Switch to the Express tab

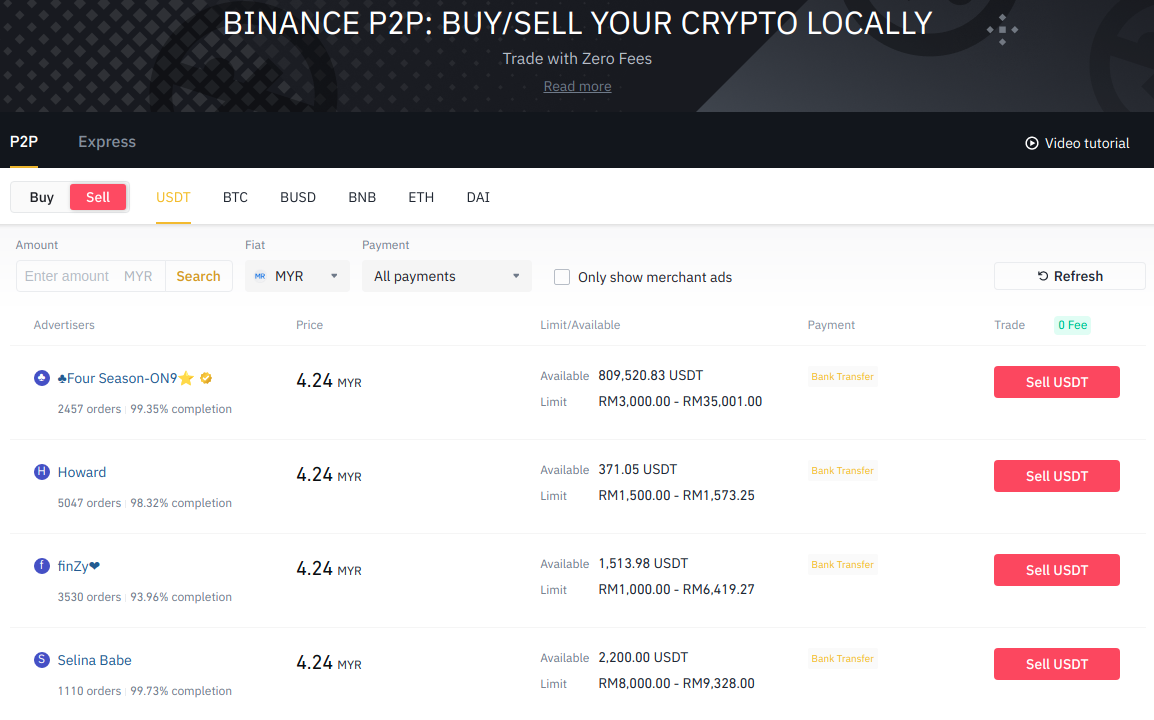pyautogui.click(x=107, y=141)
